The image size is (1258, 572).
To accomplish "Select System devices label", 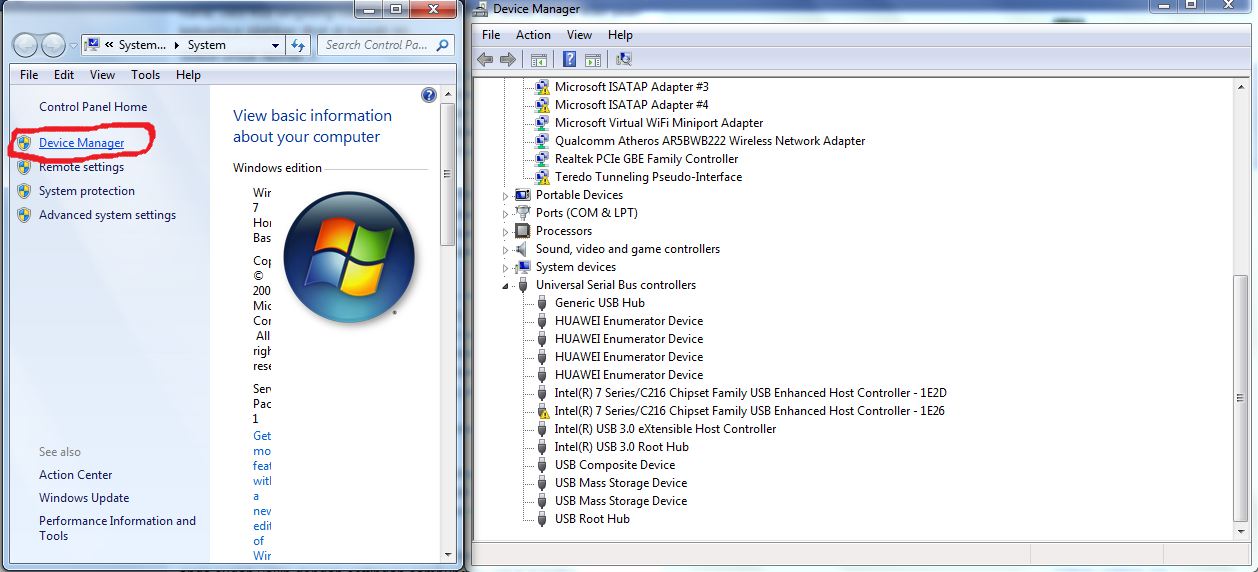I will pos(575,267).
